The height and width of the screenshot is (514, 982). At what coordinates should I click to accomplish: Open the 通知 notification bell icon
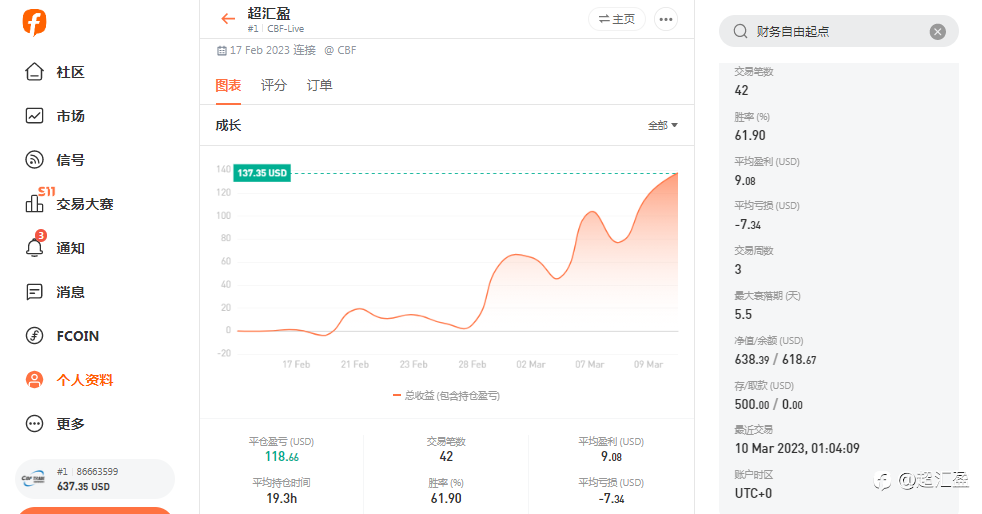[34, 248]
